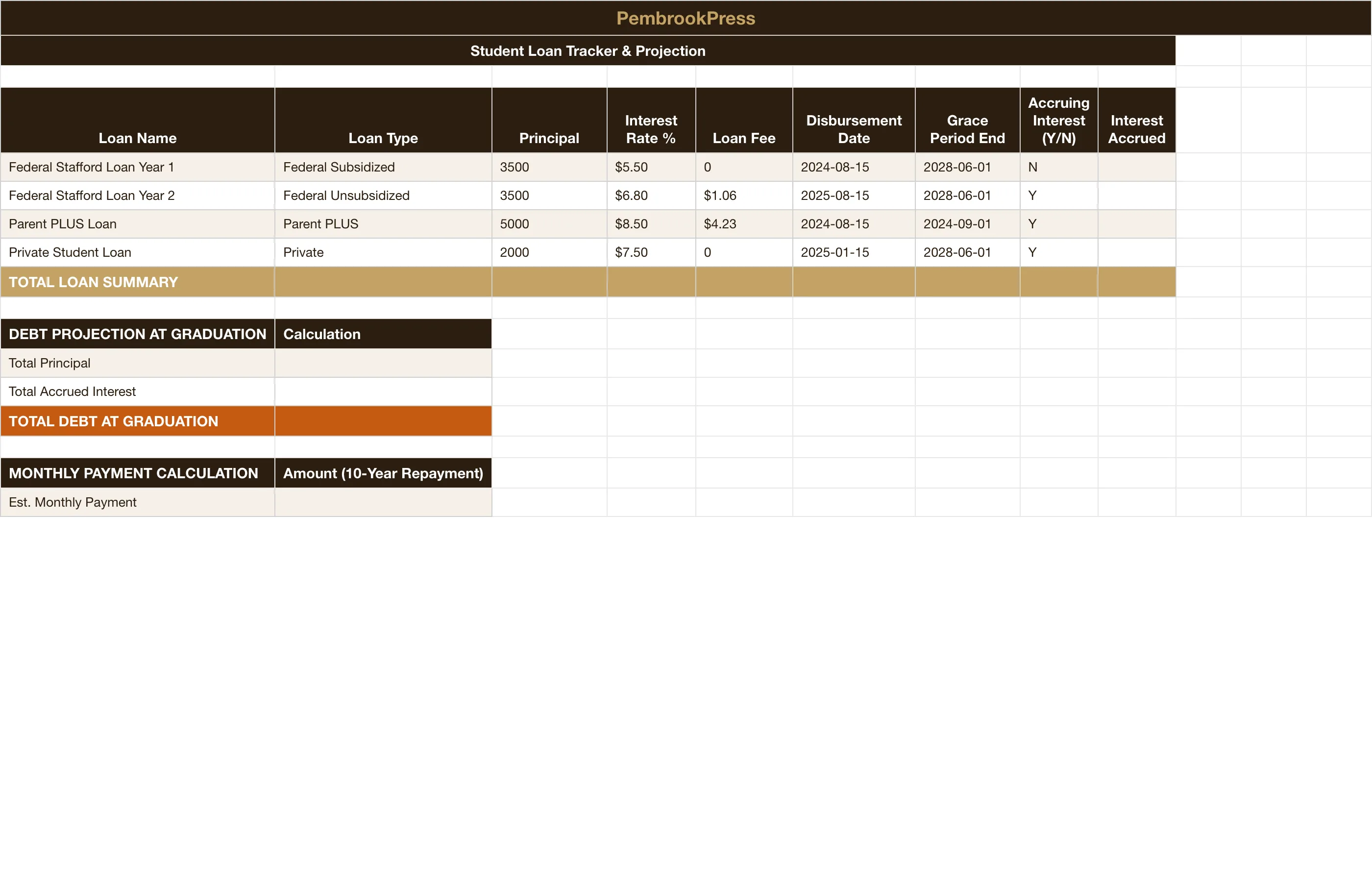Select the Private Student Loan cell

(137, 252)
